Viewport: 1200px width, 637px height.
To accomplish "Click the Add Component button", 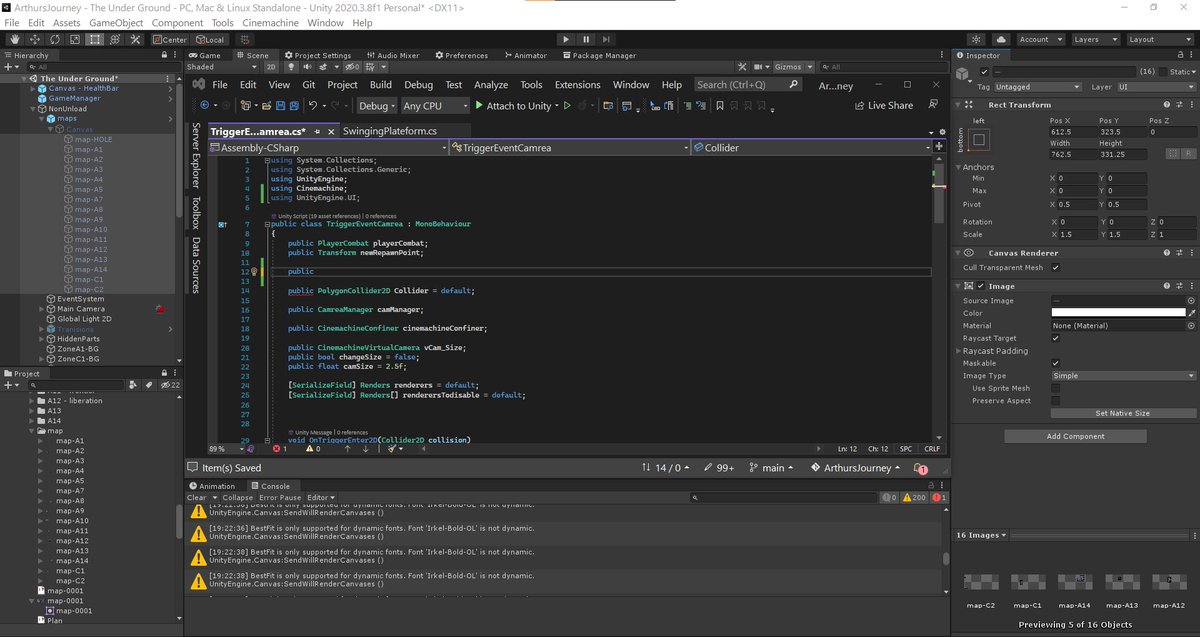I will click(x=1075, y=436).
